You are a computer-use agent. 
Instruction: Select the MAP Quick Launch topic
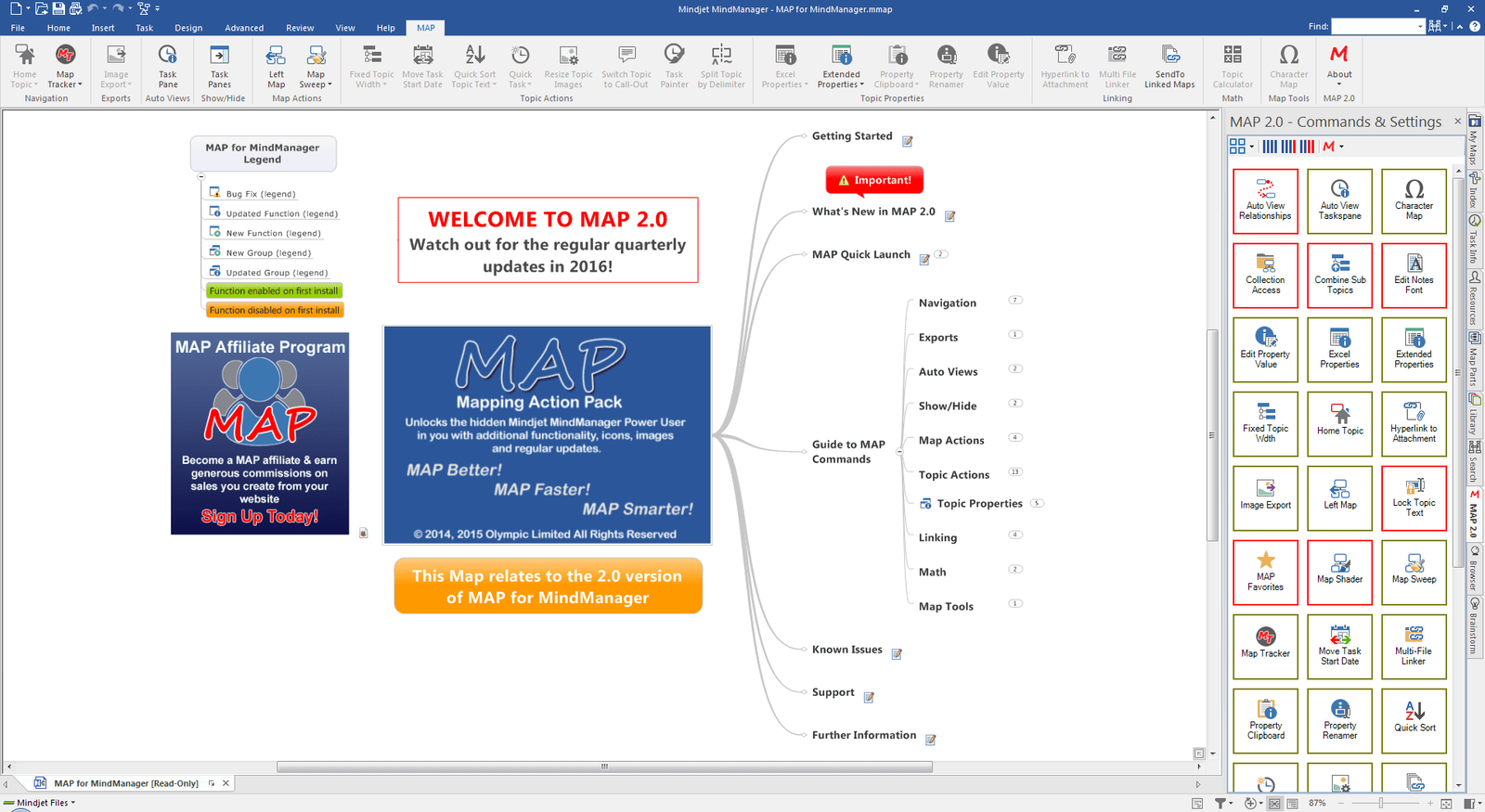pyautogui.click(x=861, y=254)
